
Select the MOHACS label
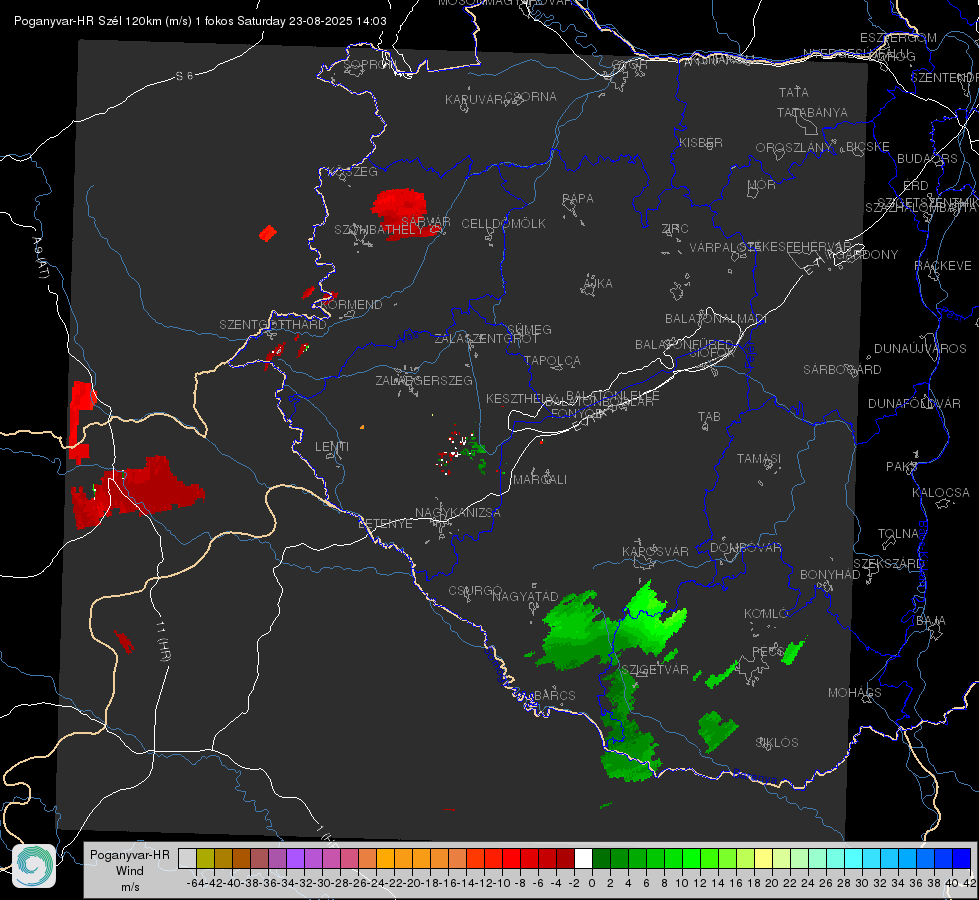(855, 693)
